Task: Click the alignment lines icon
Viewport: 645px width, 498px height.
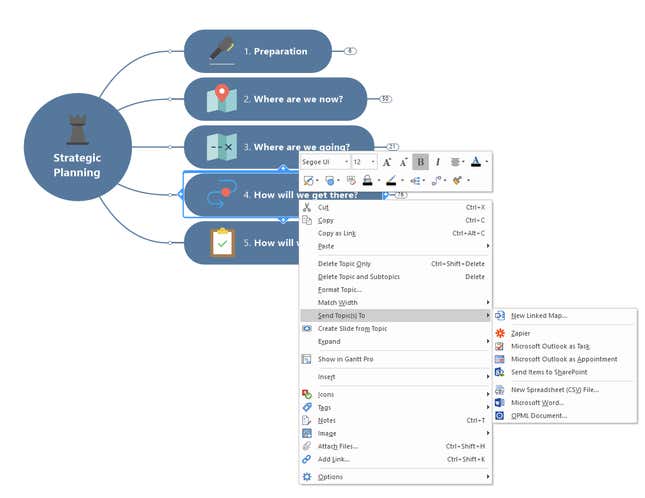Action: (x=455, y=162)
